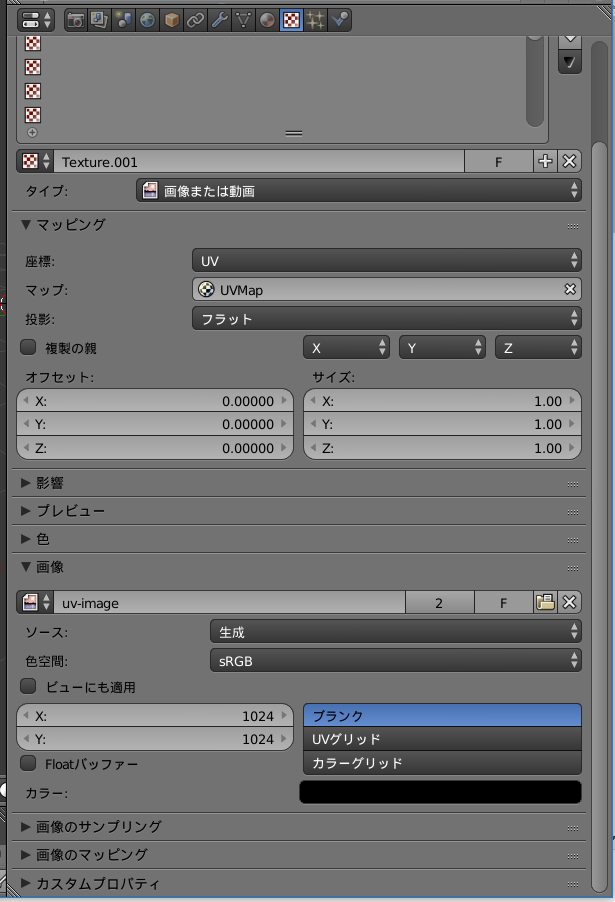Open the Physics tab icon
Viewport: 615px width, 902px height.
pos(339,20)
